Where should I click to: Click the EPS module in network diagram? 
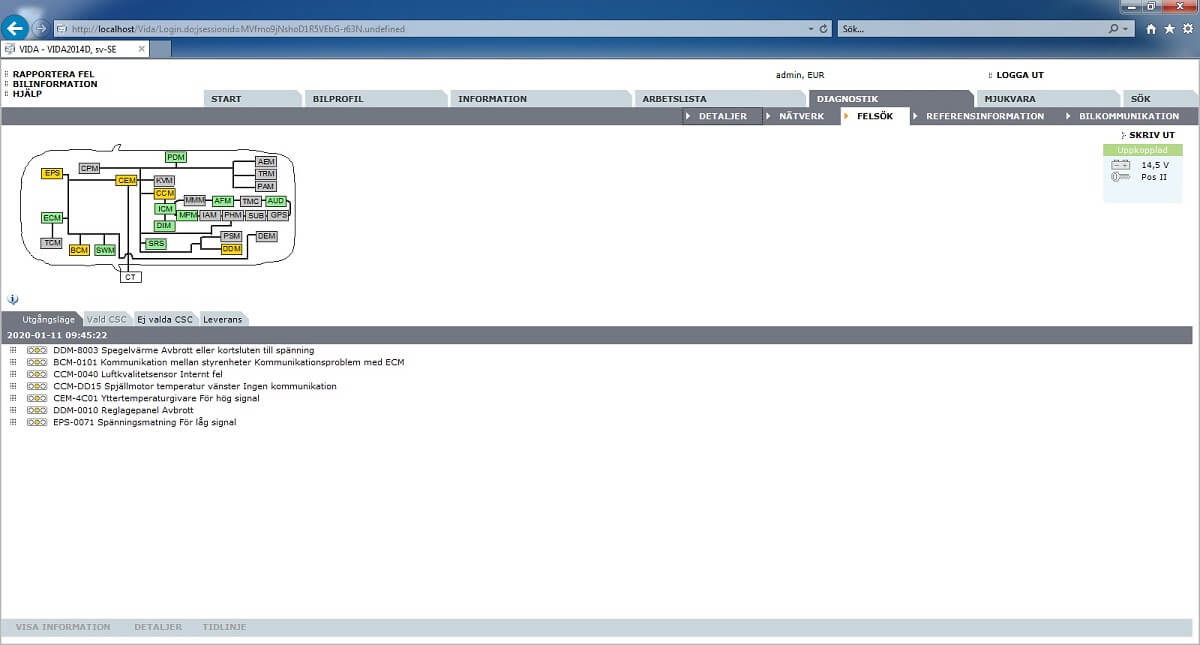[x=51, y=173]
